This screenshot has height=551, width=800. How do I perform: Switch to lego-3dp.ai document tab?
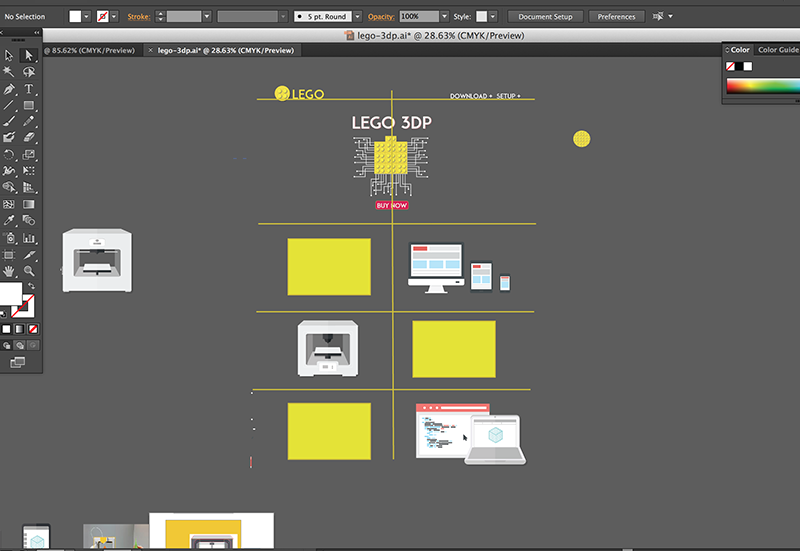pos(226,50)
